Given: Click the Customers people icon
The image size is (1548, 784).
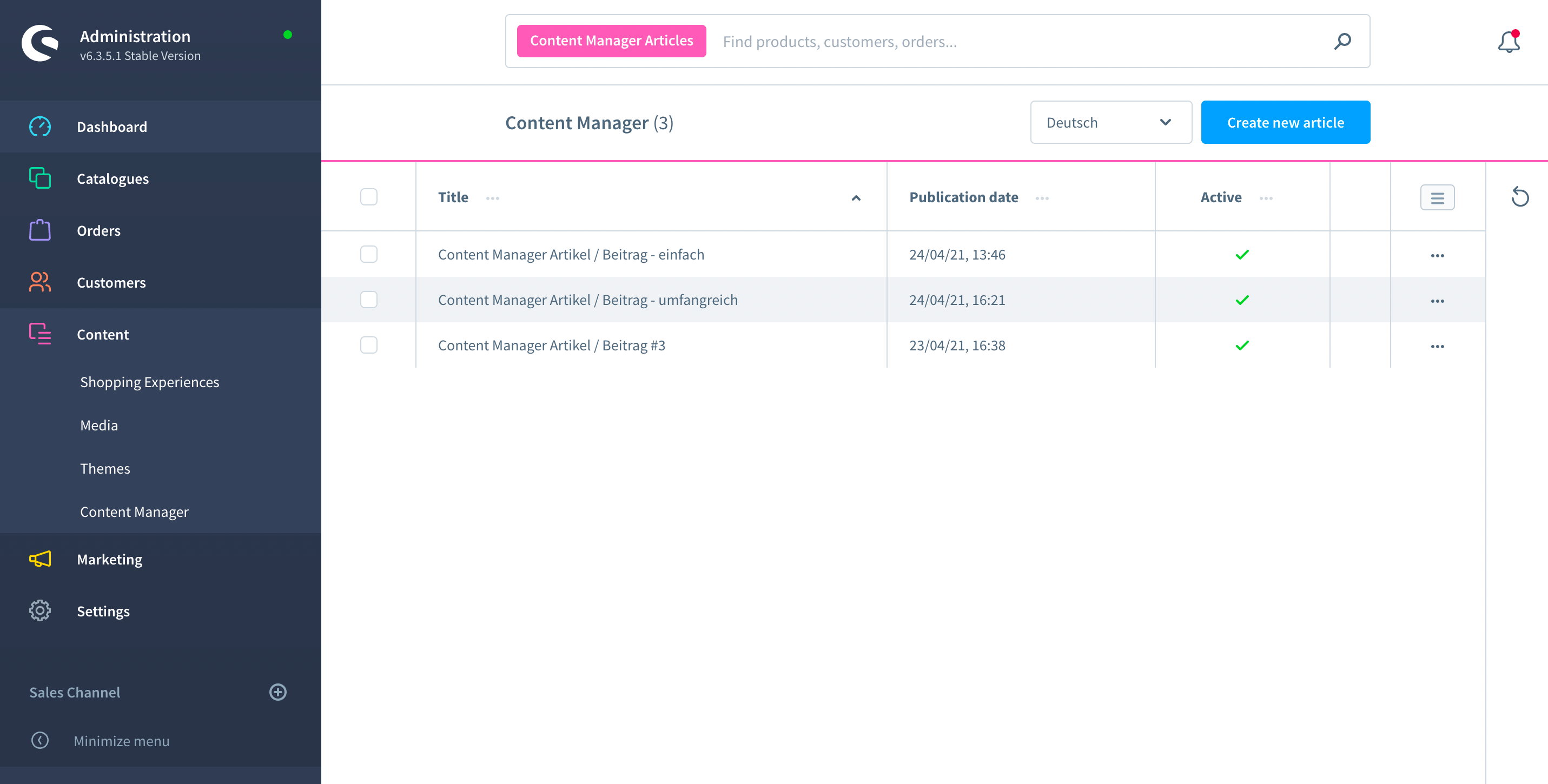Looking at the screenshot, I should (39, 282).
